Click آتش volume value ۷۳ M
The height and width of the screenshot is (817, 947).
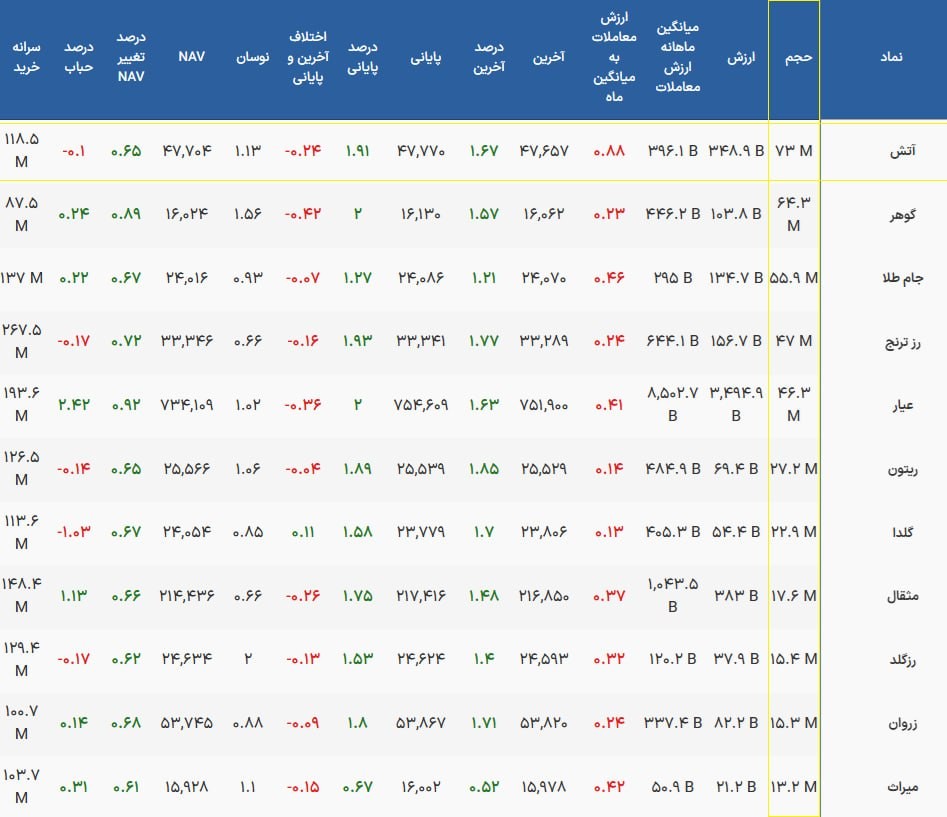point(794,151)
